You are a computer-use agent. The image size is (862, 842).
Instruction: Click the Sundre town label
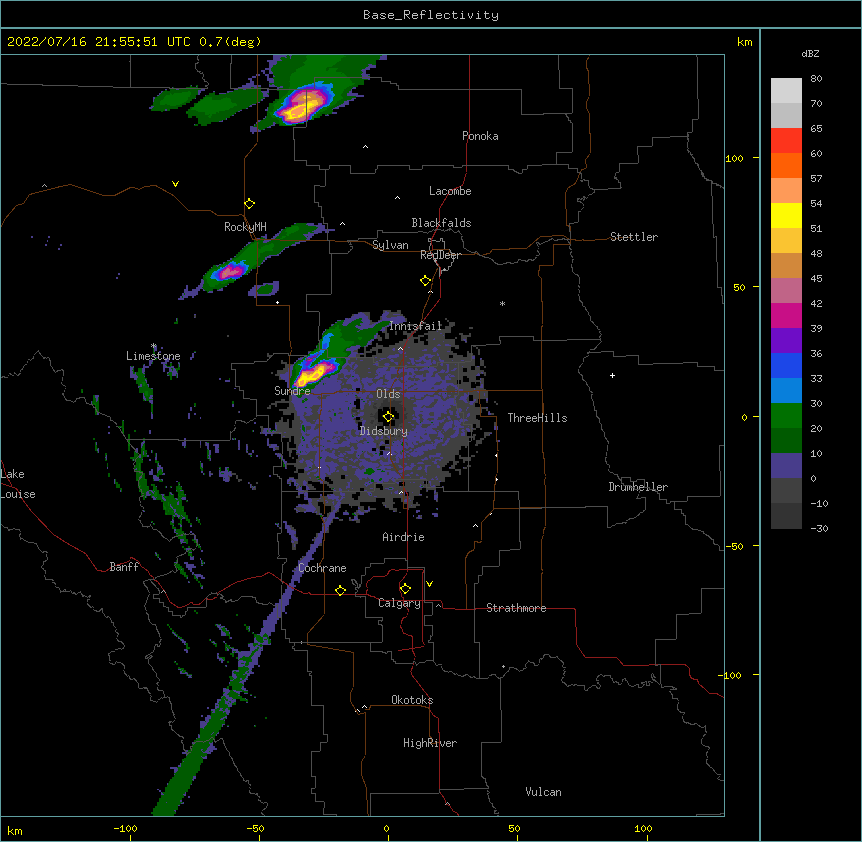(x=292, y=391)
